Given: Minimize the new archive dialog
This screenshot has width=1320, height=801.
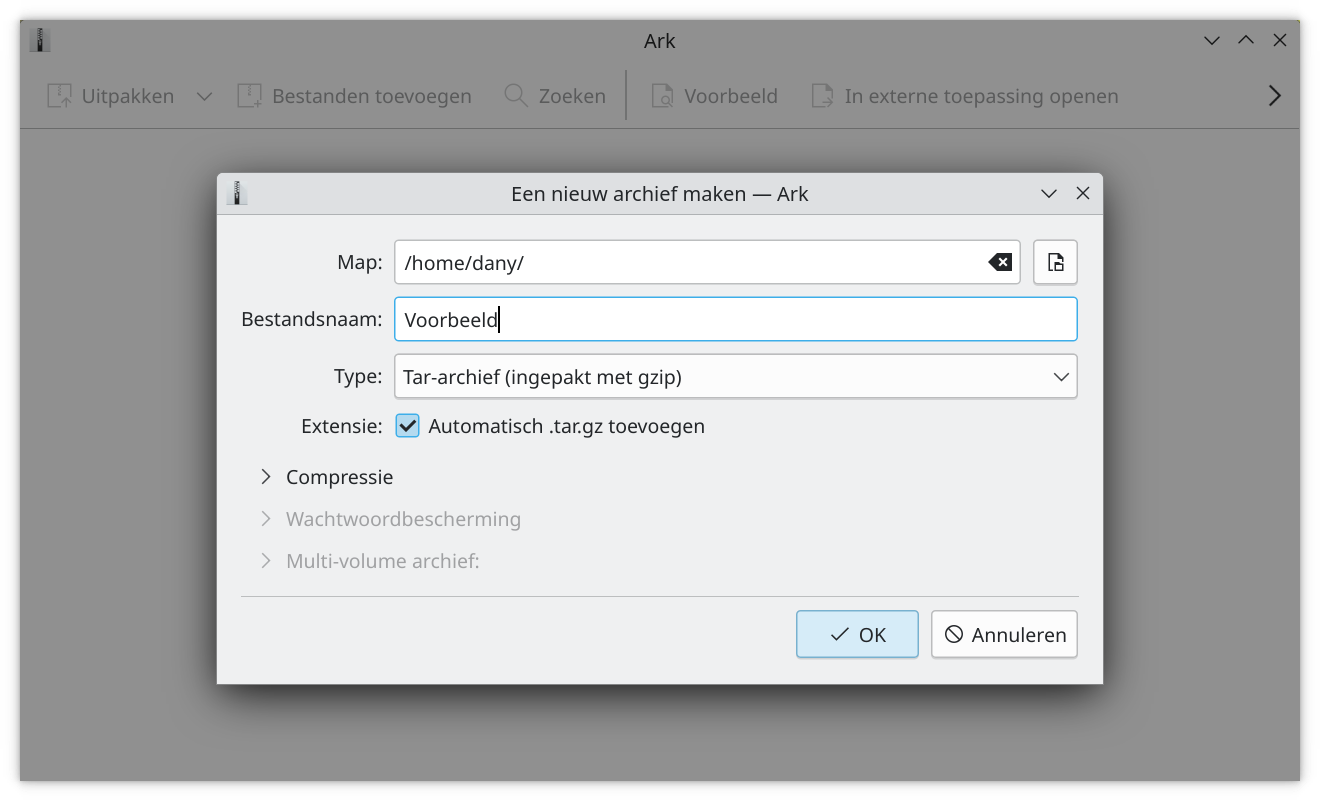Looking at the screenshot, I should 1049,194.
